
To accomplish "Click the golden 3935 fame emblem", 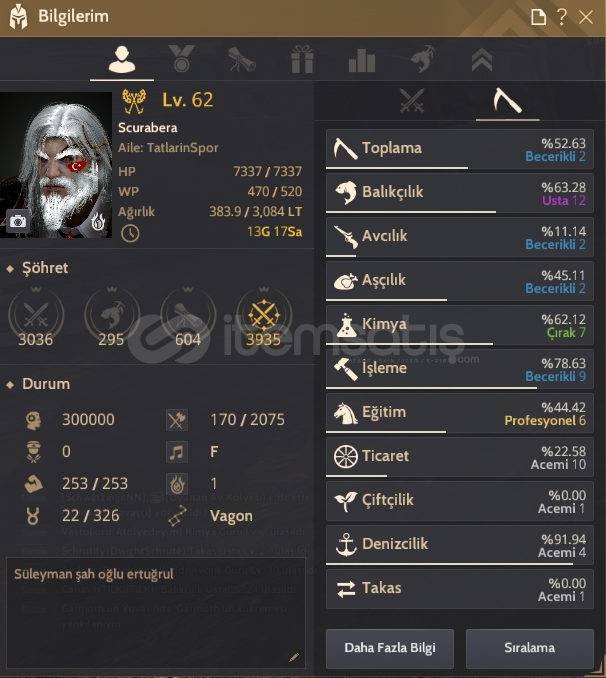I will coord(264,317).
